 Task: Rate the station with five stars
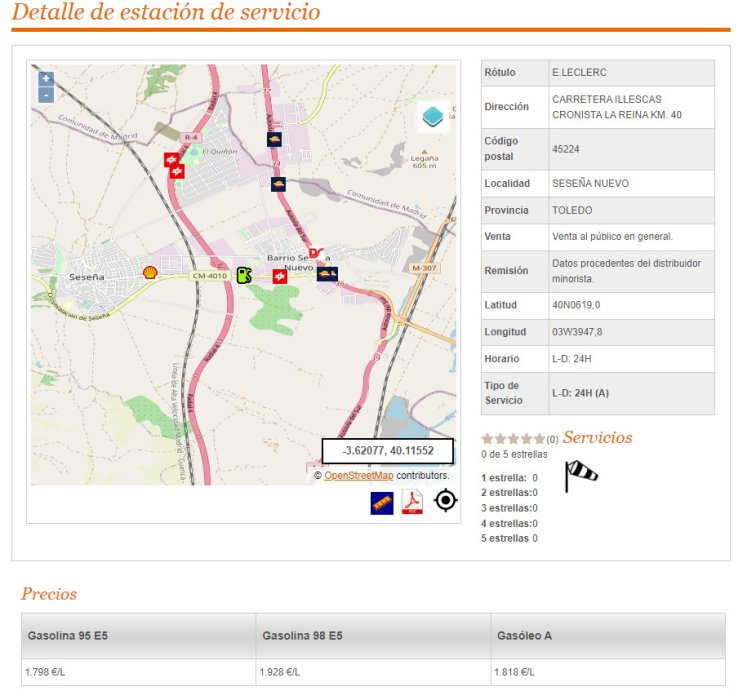pyautogui.click(x=539, y=439)
